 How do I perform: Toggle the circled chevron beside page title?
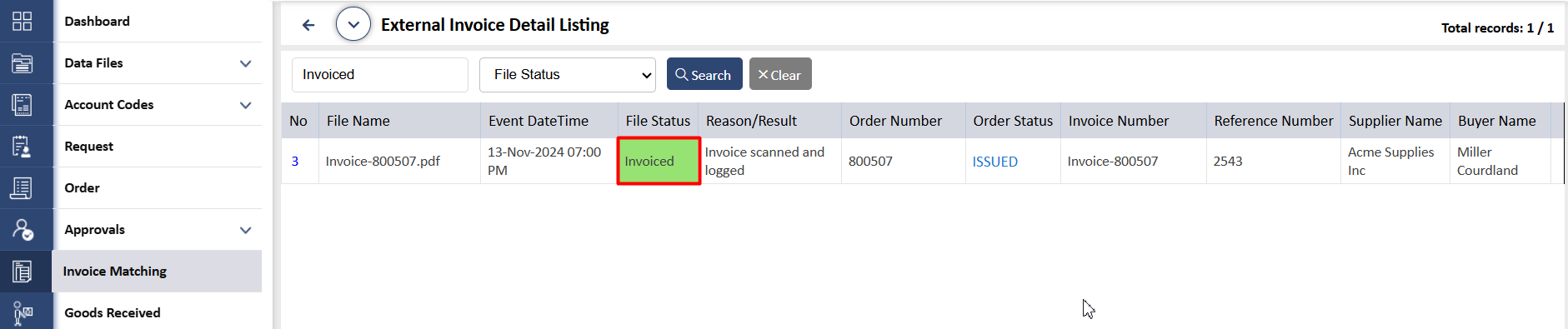353,24
